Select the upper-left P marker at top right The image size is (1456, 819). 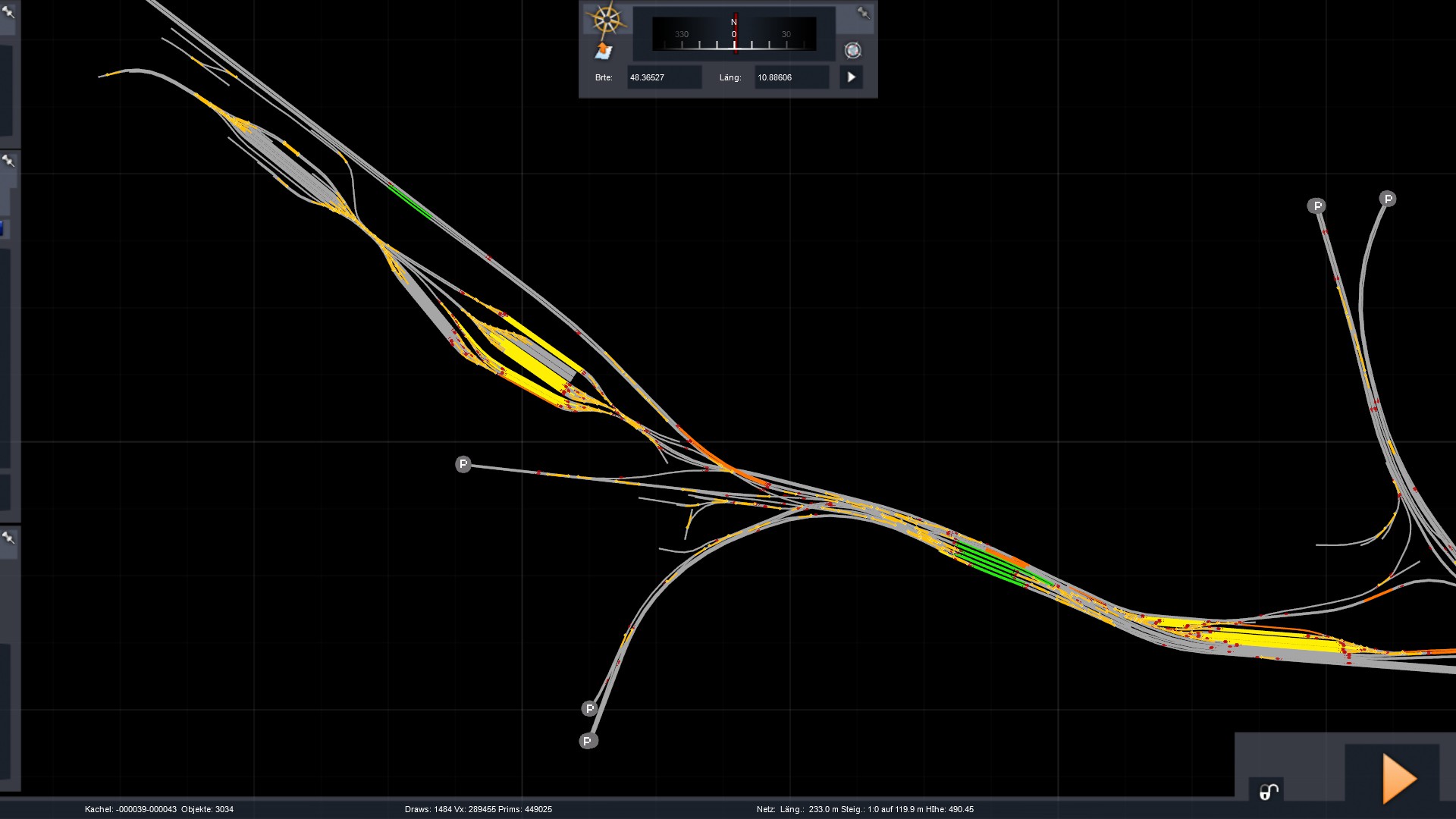(x=1316, y=206)
